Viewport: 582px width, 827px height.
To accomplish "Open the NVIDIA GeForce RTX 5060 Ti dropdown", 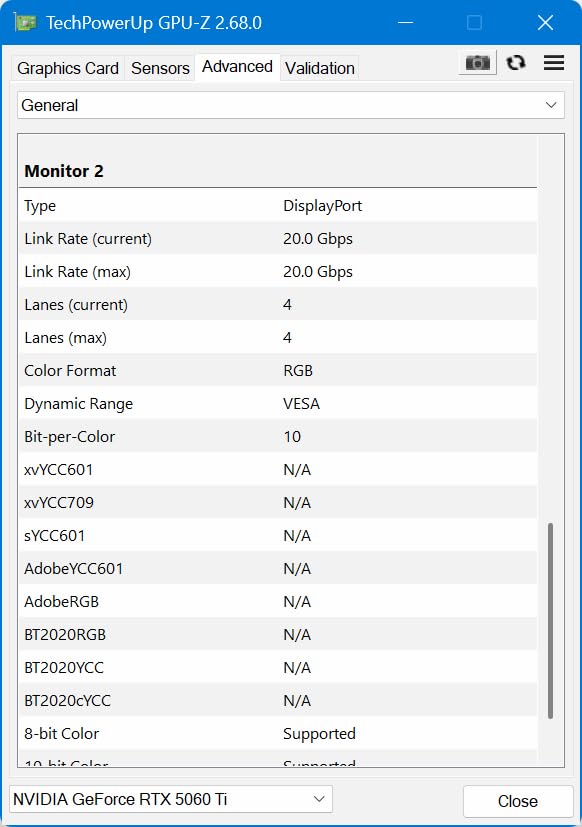I will 170,799.
